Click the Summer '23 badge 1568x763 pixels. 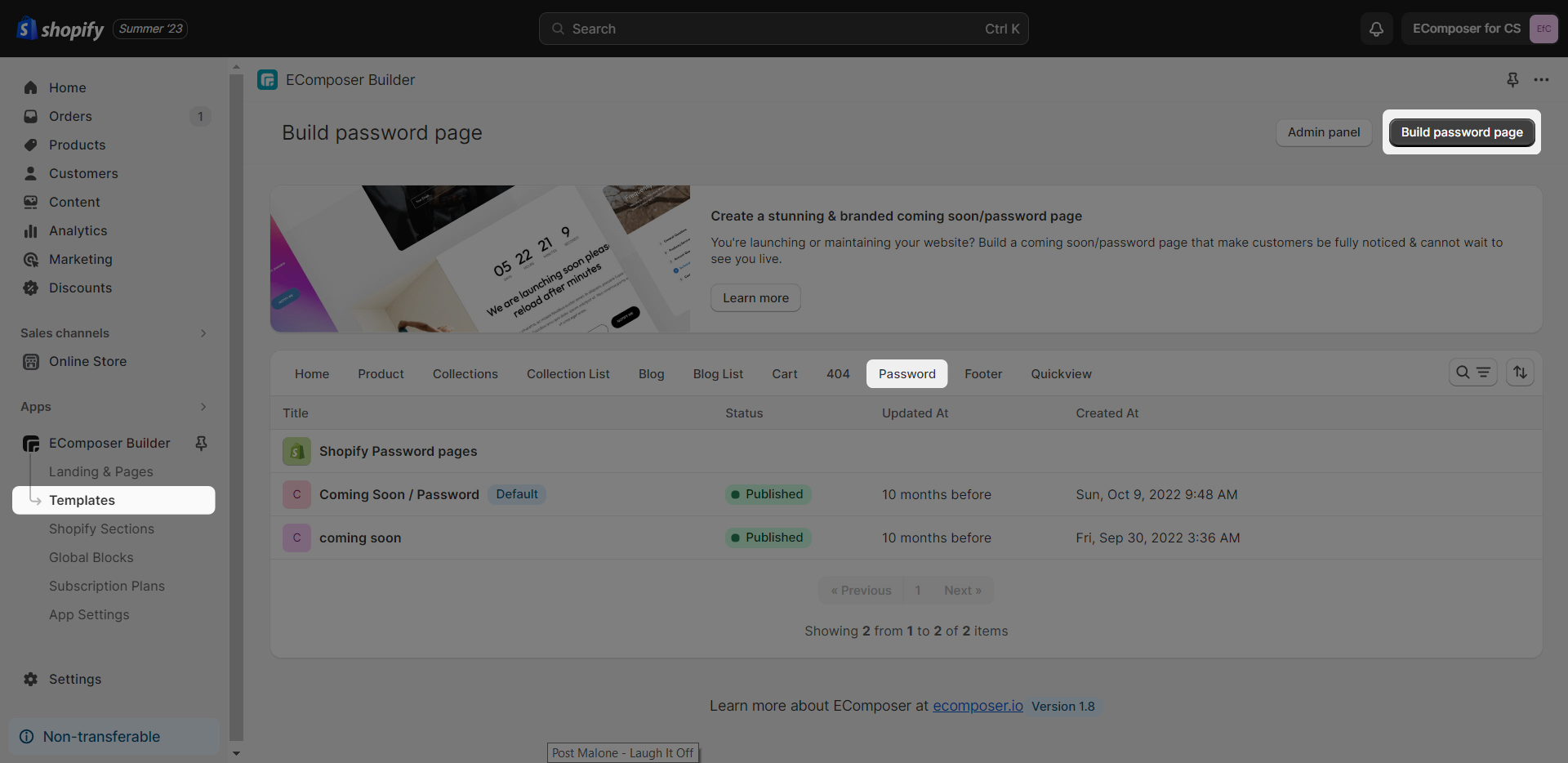(150, 29)
